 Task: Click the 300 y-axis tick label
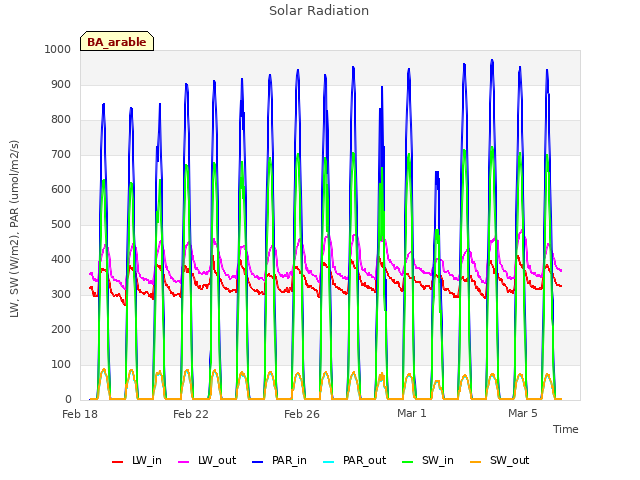61,294
